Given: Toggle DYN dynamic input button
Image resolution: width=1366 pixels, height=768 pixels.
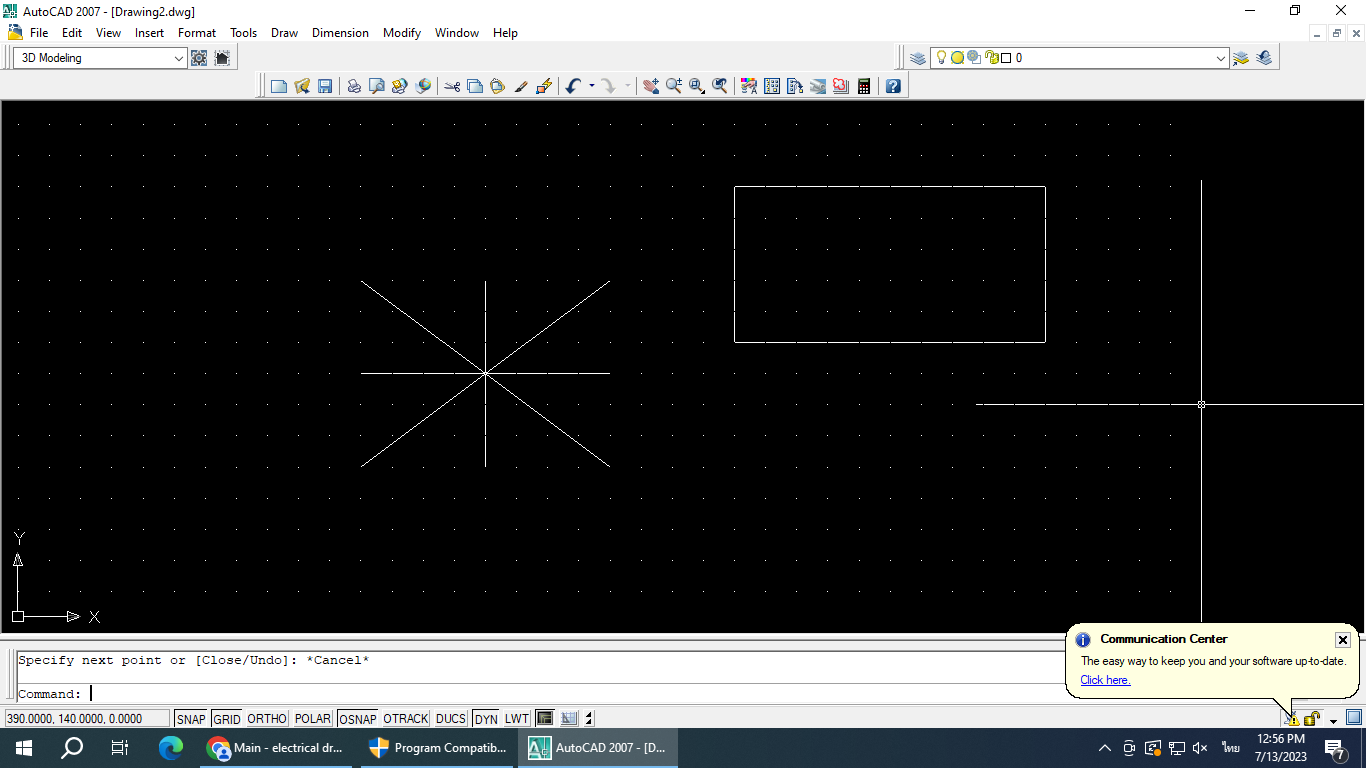Looking at the screenshot, I should pos(486,719).
